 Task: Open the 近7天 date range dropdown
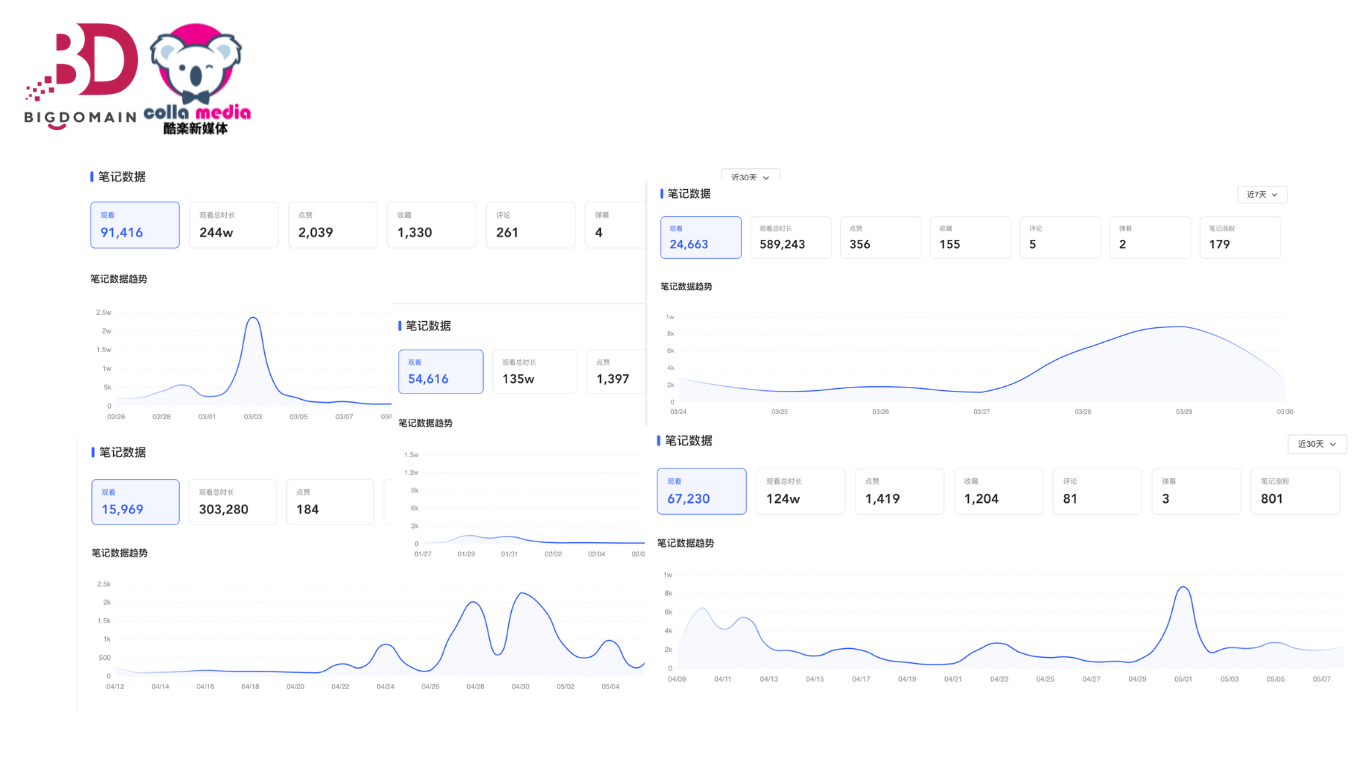coord(1262,195)
